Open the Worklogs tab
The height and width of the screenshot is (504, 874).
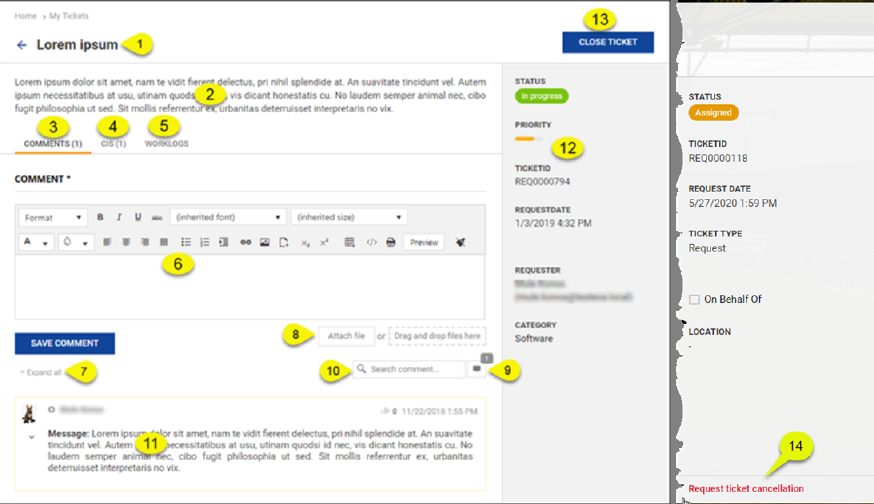(166, 144)
